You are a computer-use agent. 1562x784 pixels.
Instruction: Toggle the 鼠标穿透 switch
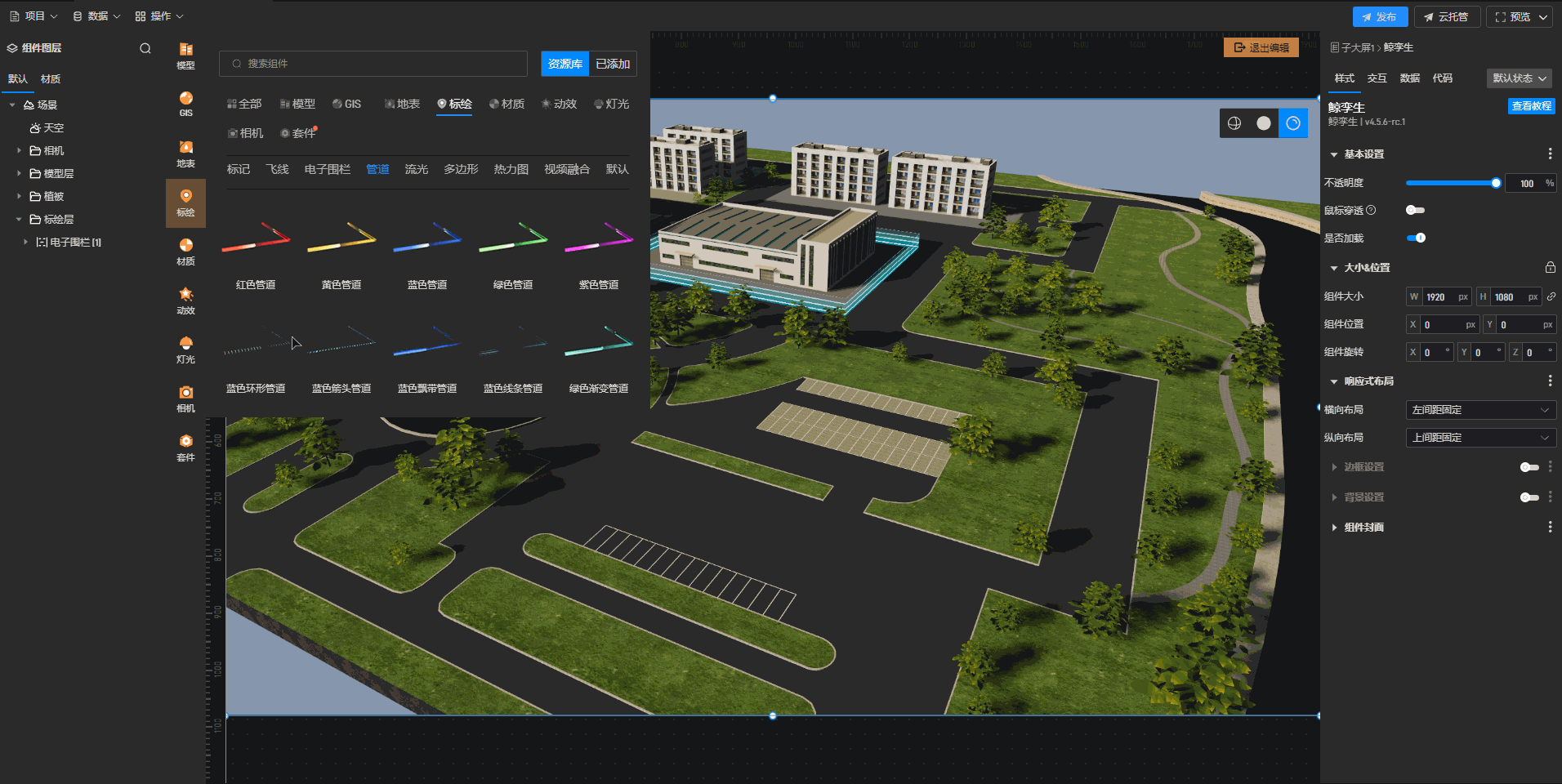pyautogui.click(x=1415, y=211)
